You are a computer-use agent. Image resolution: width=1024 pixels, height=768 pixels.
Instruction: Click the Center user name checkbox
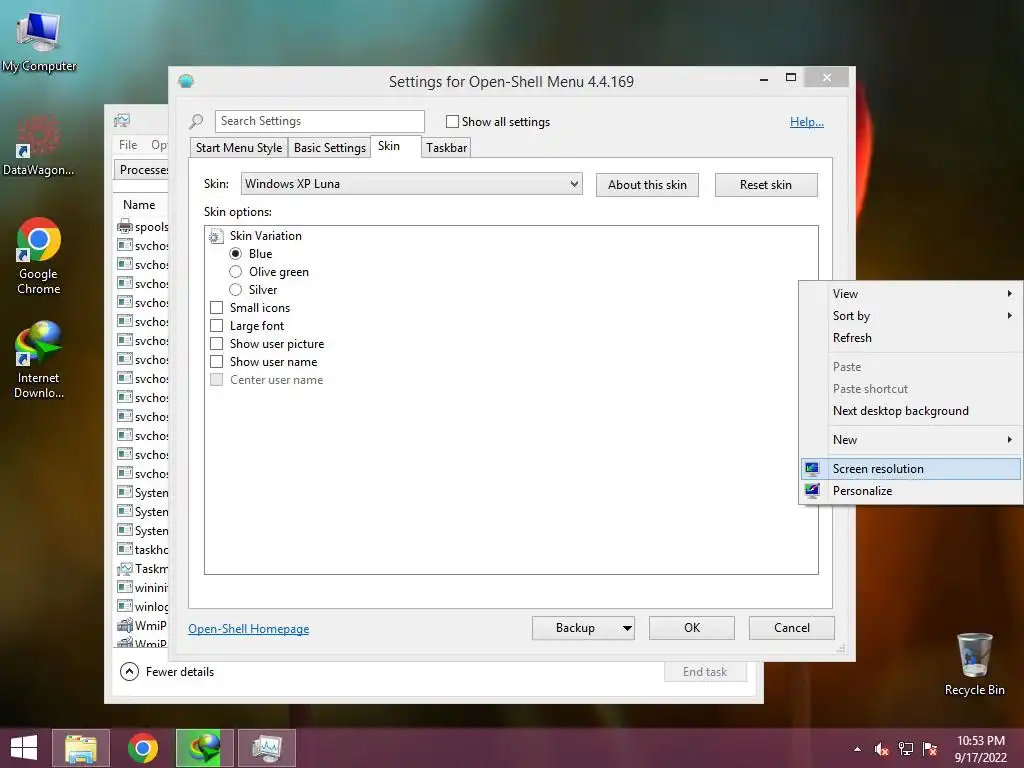tap(216, 379)
